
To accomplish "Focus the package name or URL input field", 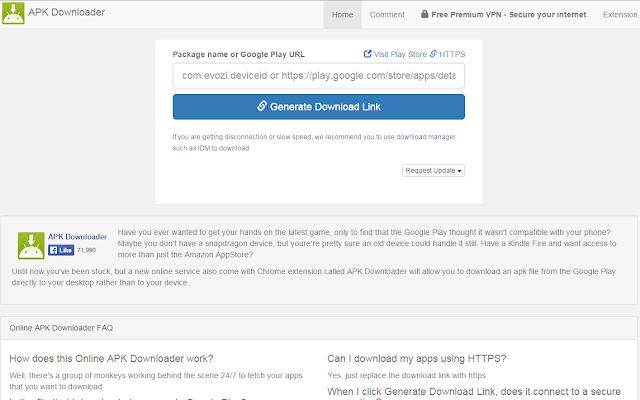I will tap(318, 76).
